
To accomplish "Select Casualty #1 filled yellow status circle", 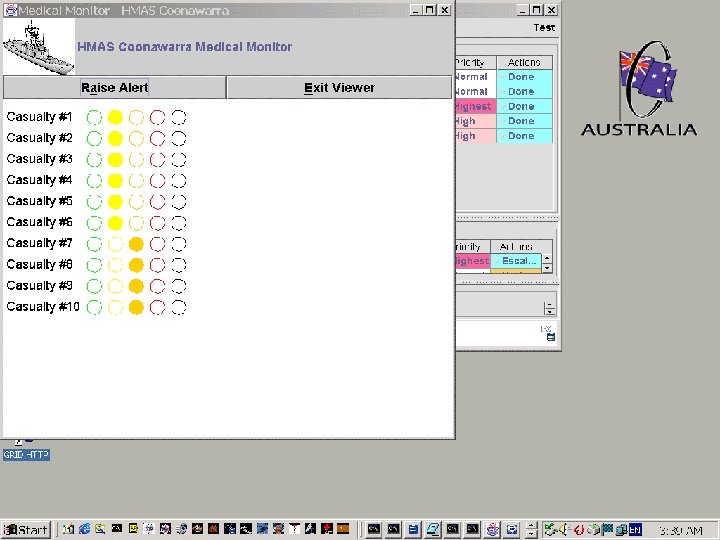I will 115,118.
